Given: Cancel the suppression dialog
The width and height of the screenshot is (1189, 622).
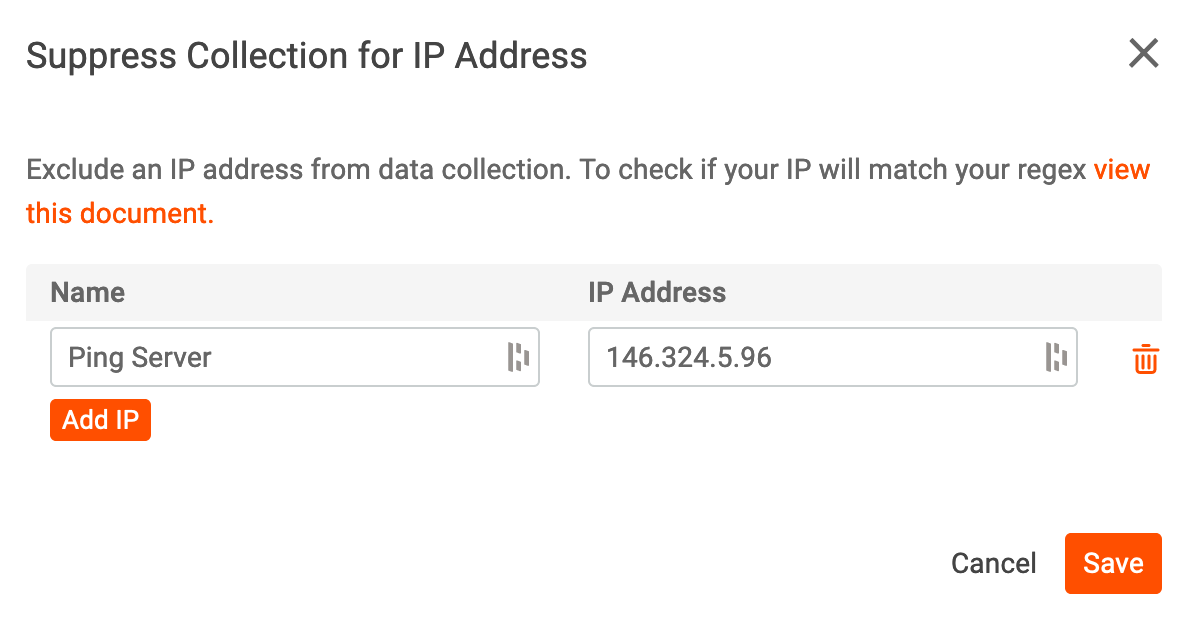Looking at the screenshot, I should [993, 563].
